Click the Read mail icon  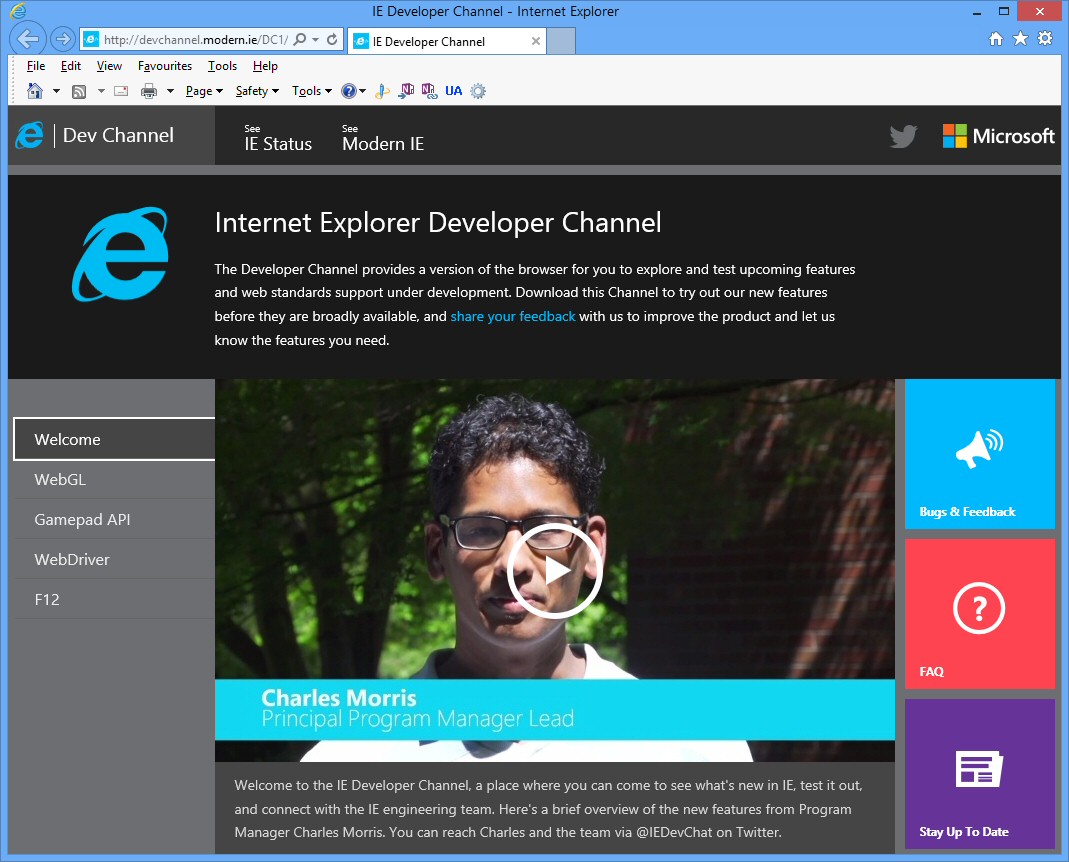point(120,90)
